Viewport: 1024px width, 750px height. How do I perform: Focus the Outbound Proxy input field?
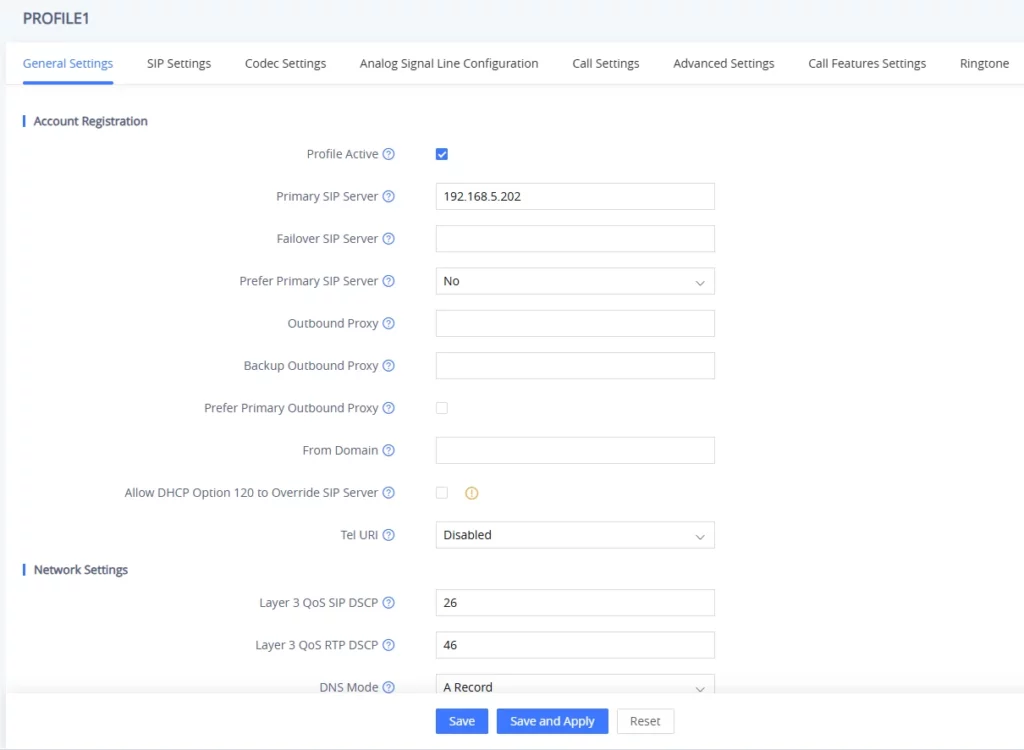[575, 323]
